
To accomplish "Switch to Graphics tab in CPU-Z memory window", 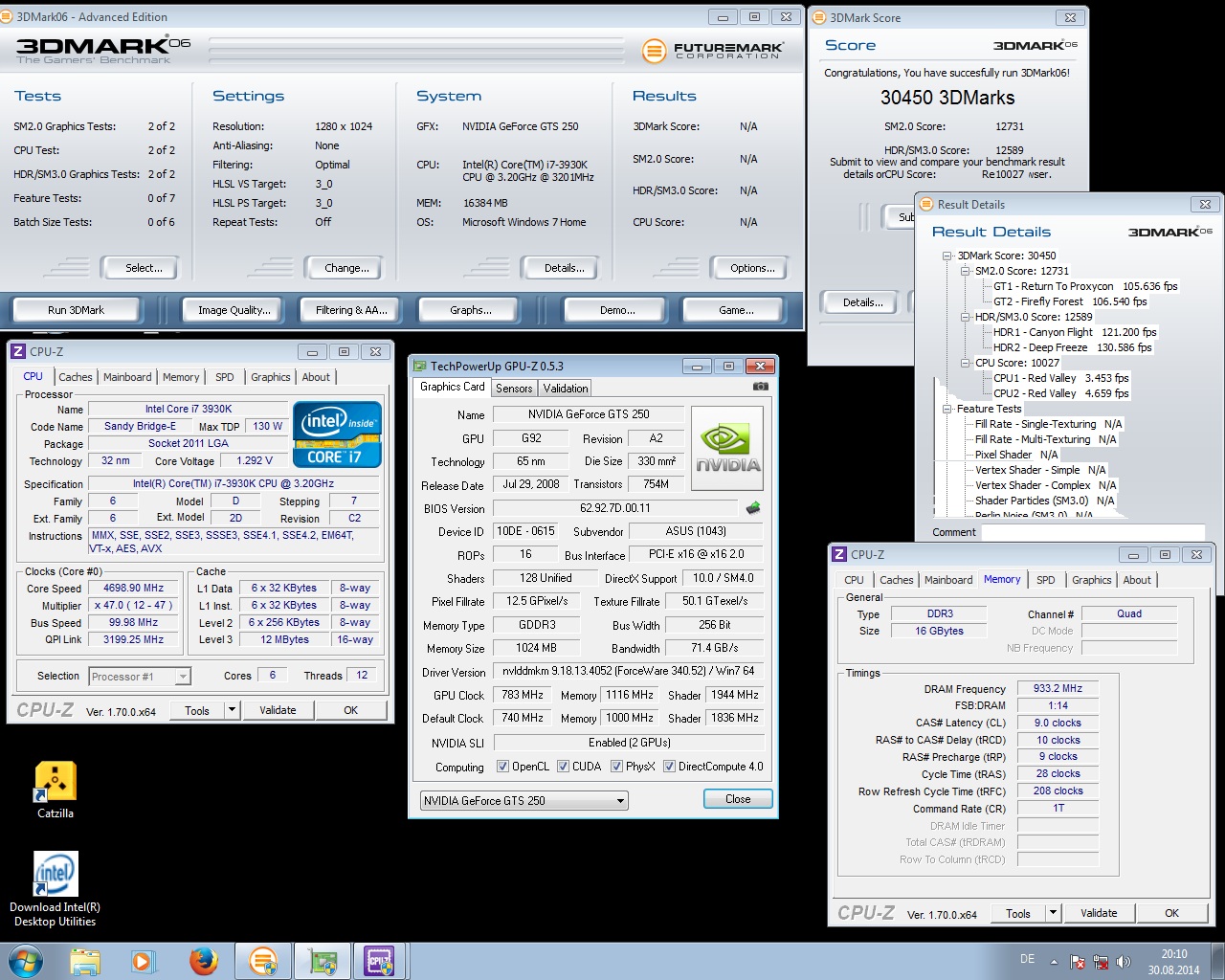I will pyautogui.click(x=1091, y=580).
